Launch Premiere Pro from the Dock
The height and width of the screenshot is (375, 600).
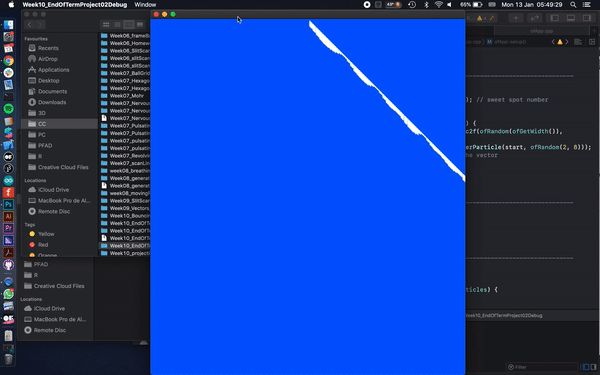click(8, 228)
